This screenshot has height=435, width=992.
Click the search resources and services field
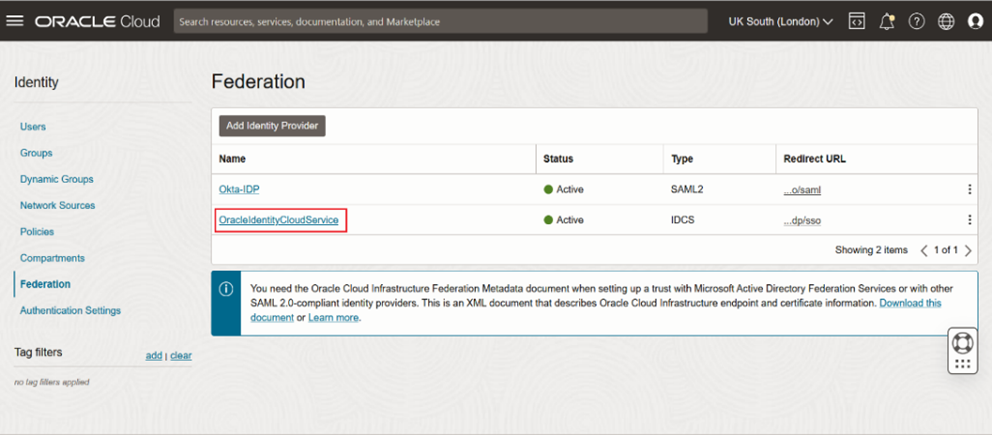coord(440,21)
